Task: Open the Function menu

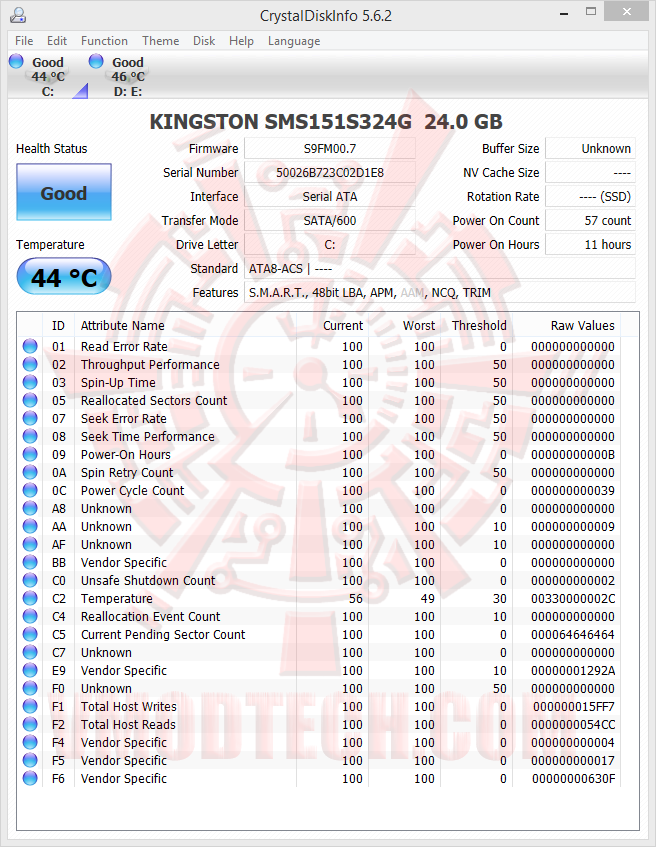Action: (104, 41)
